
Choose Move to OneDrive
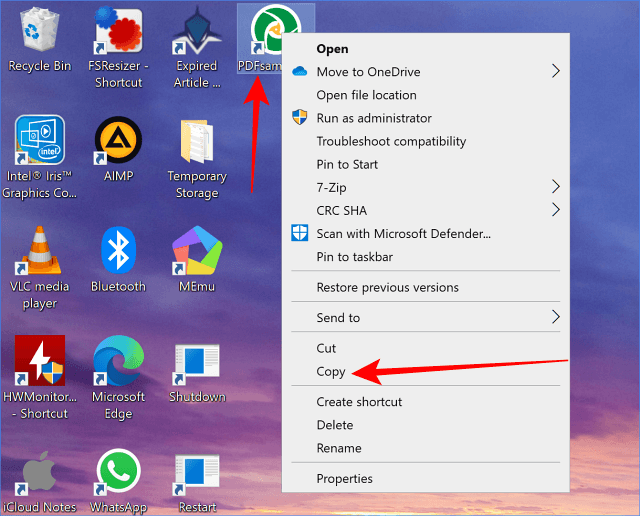coord(426,72)
